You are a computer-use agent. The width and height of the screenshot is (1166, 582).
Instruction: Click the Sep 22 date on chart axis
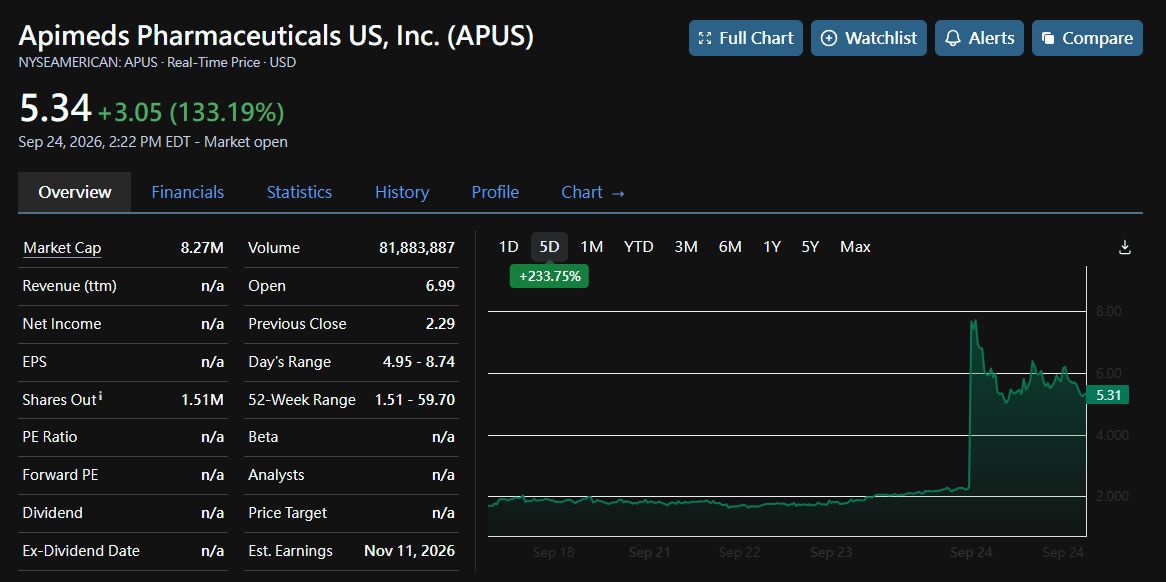coord(739,553)
